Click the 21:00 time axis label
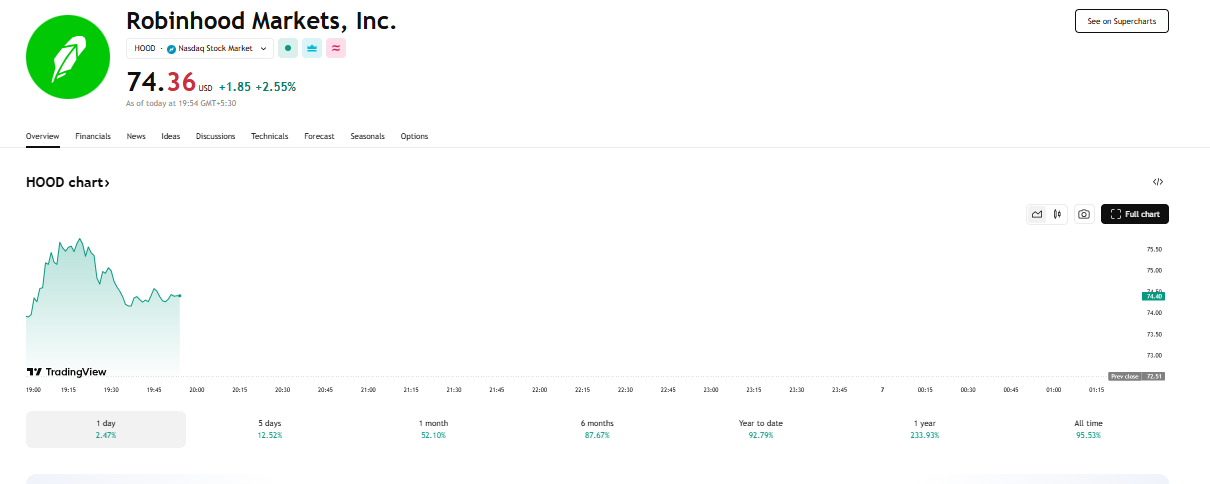Image resolution: width=1210 pixels, height=484 pixels. pyautogui.click(x=368, y=389)
